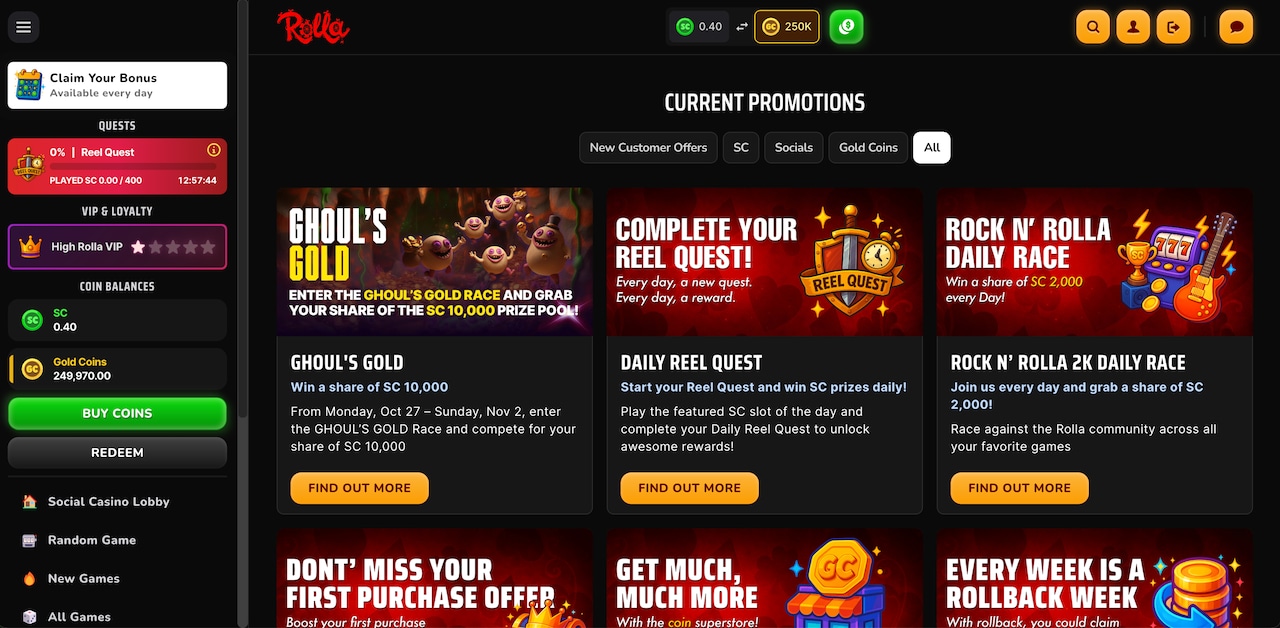This screenshot has height=628, width=1280.
Task: Select the Socials filter tab
Action: (x=794, y=147)
